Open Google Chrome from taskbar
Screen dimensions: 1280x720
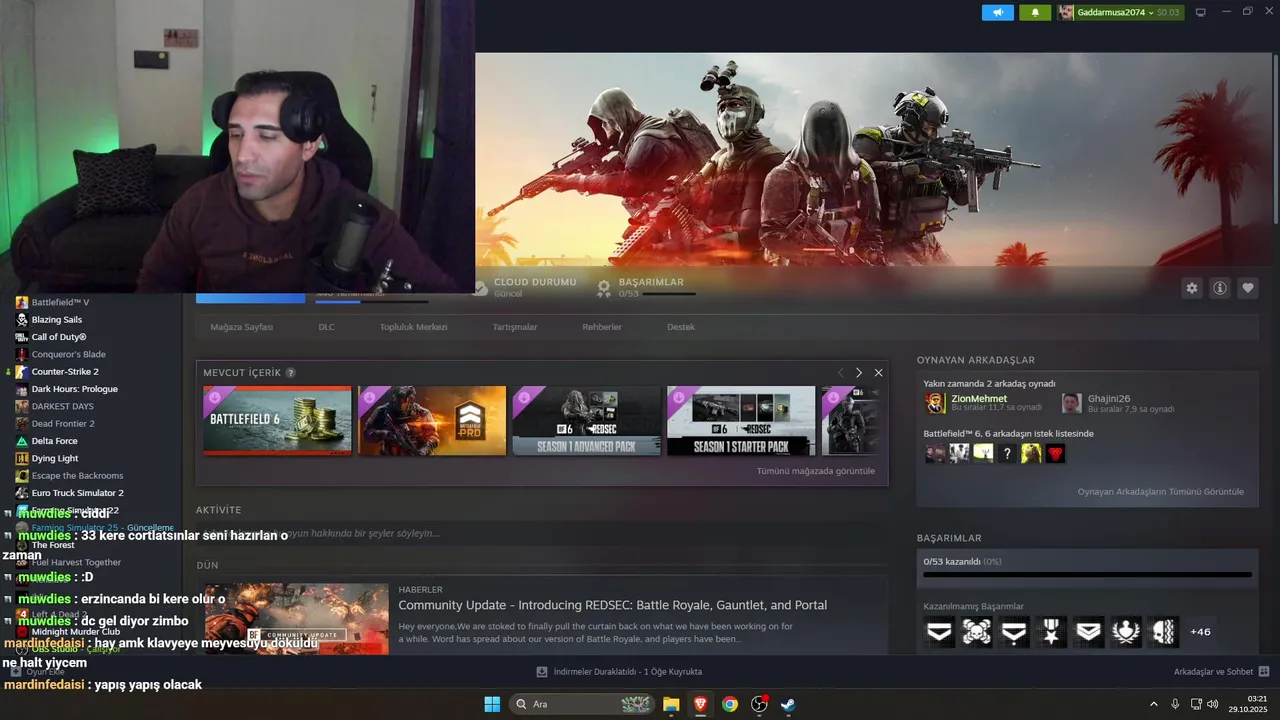[x=730, y=704]
